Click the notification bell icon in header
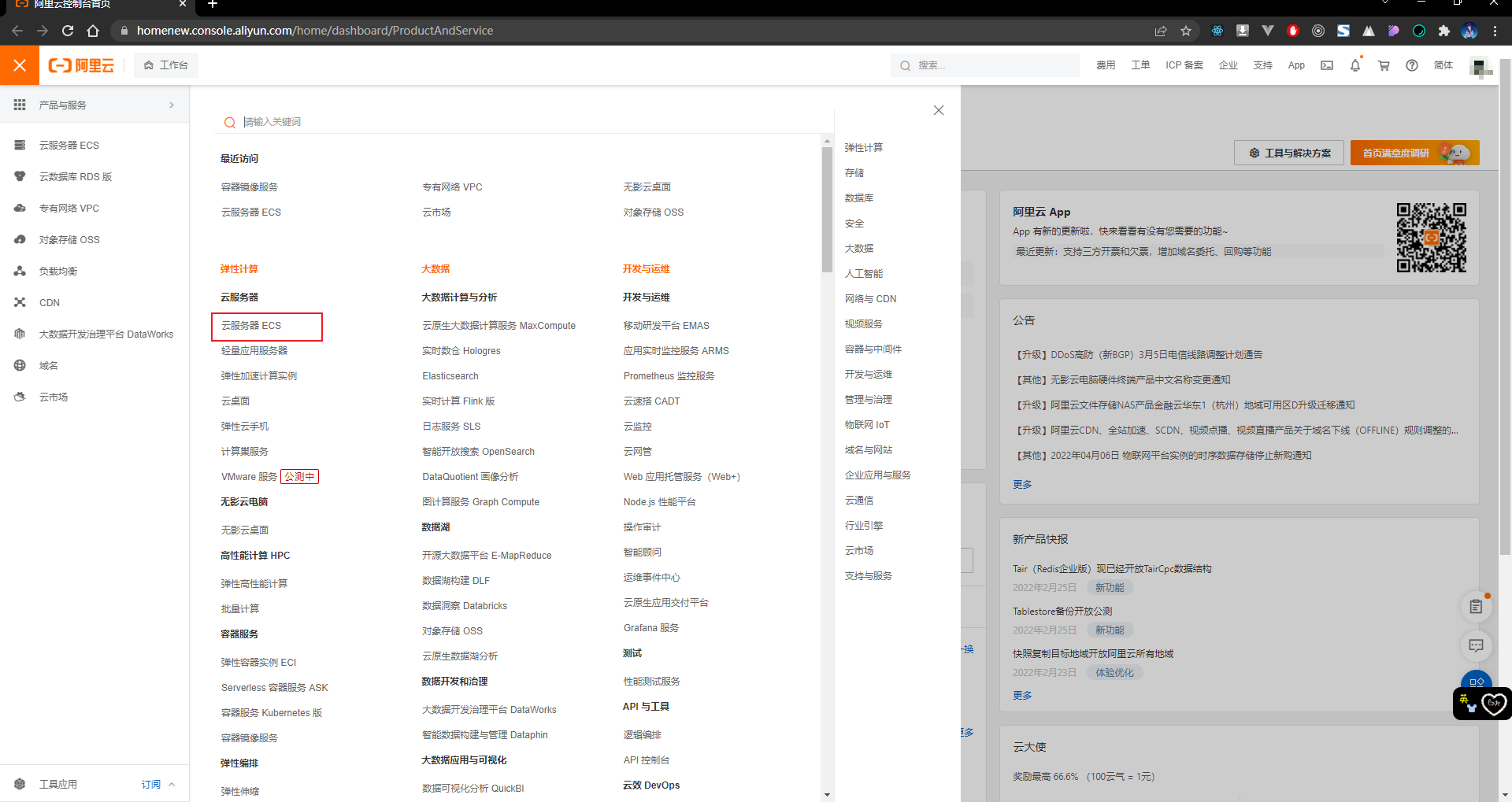 click(1355, 65)
